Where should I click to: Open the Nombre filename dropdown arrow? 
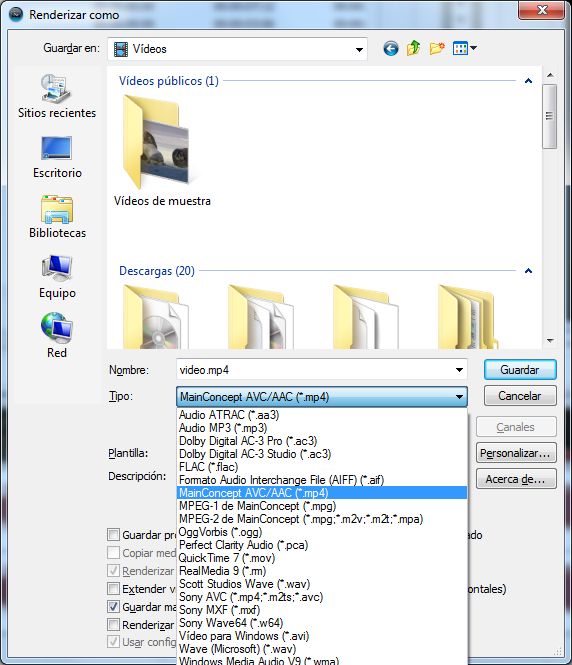[459, 370]
